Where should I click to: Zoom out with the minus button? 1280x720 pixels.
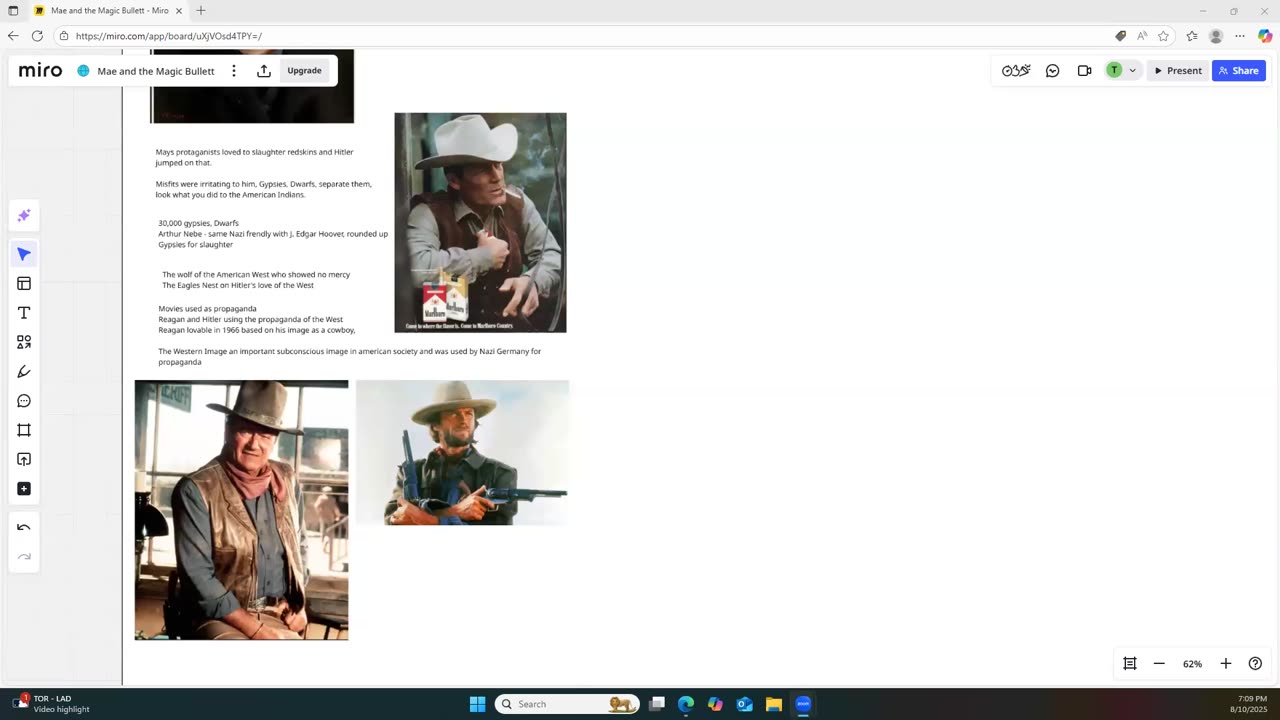pos(1159,664)
